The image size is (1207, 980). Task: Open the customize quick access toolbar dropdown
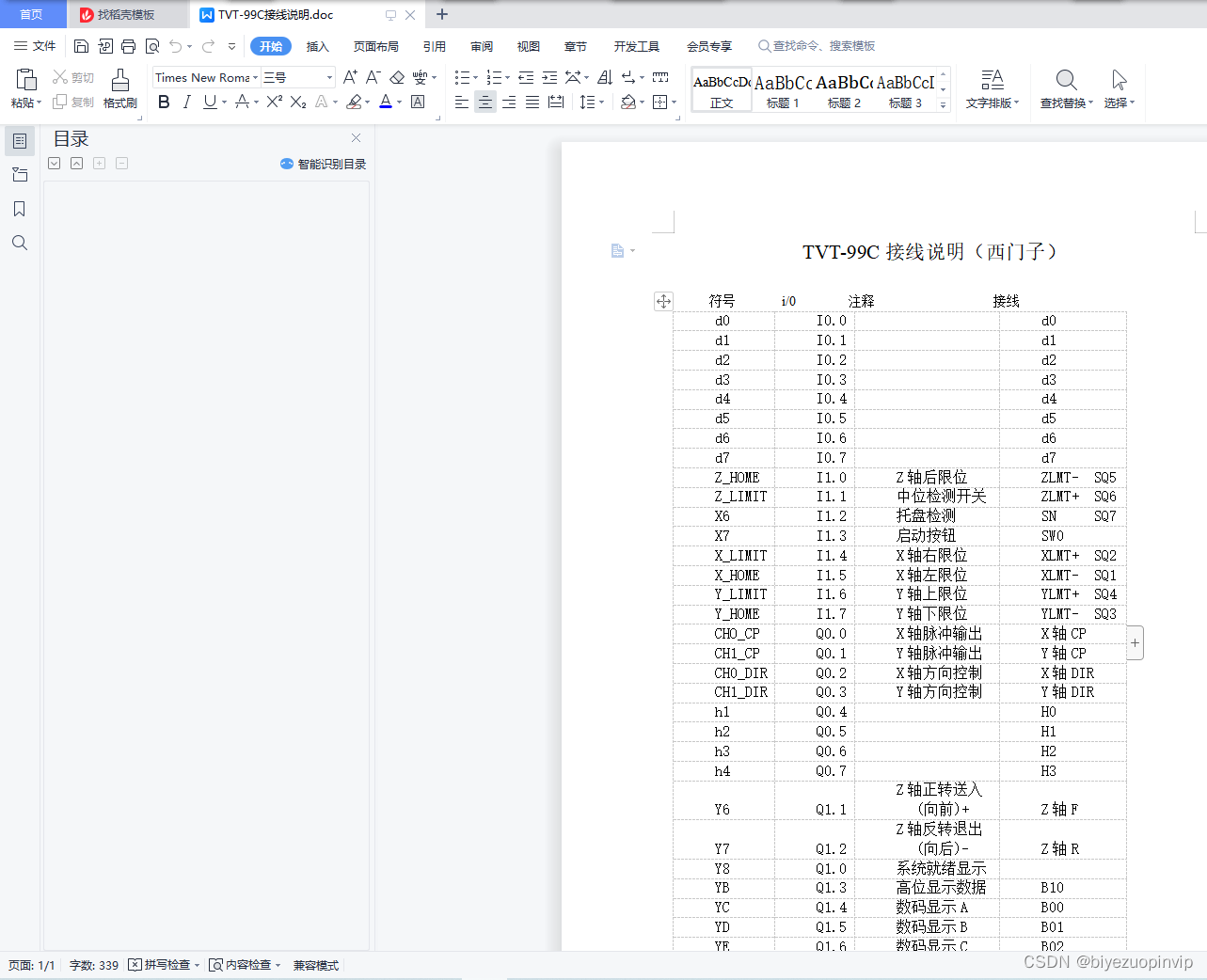231,46
